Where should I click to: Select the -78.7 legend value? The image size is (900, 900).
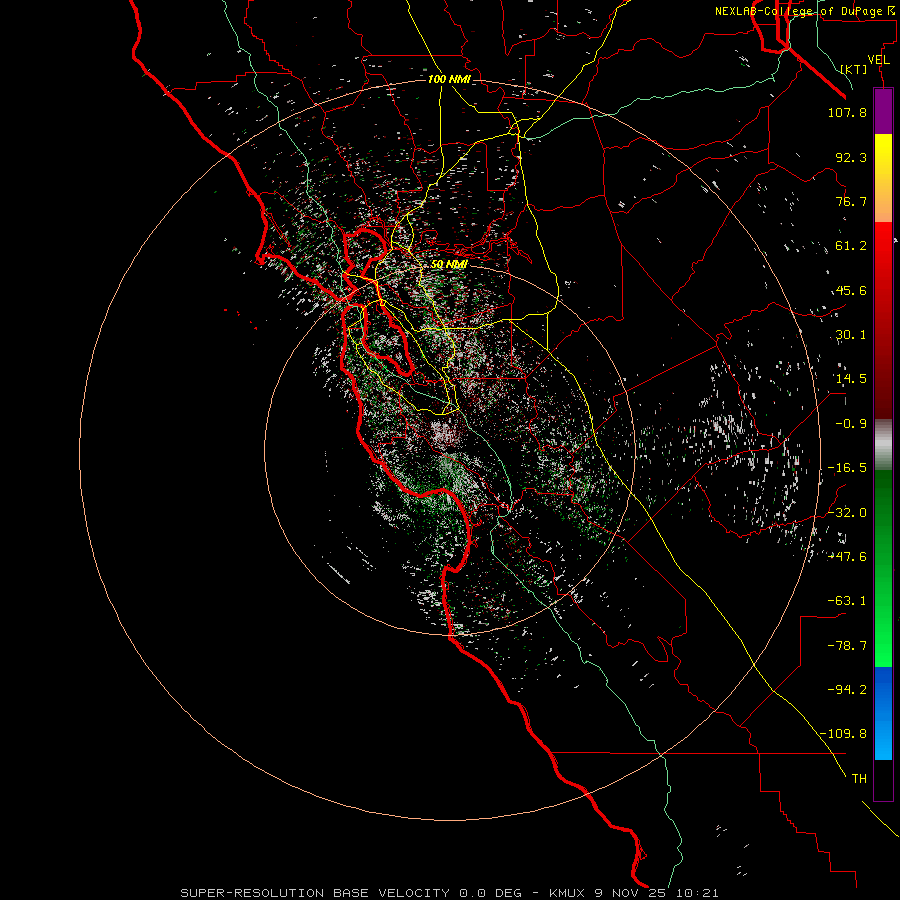tap(847, 646)
